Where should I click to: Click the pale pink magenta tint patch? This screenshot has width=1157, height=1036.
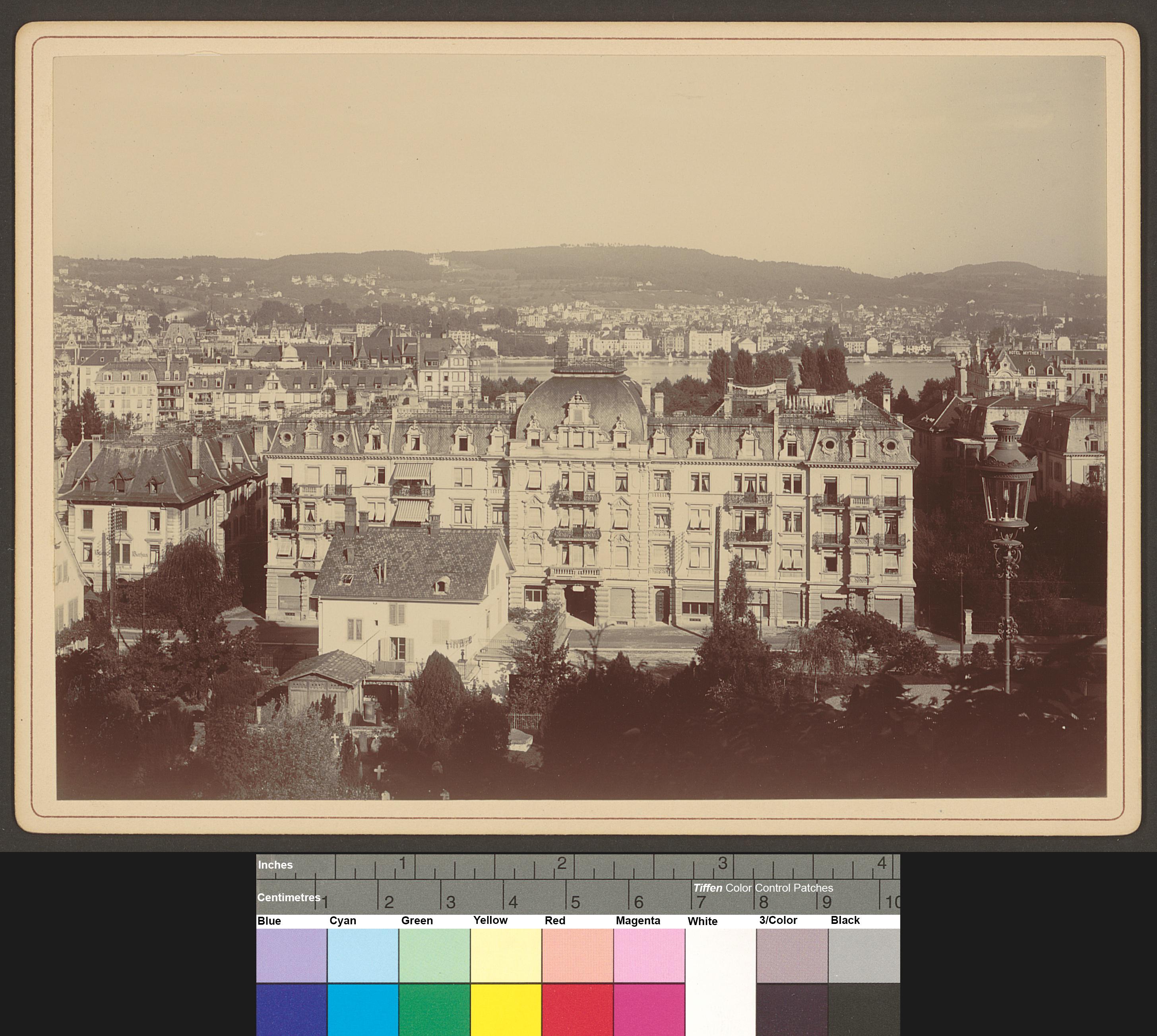(649, 955)
